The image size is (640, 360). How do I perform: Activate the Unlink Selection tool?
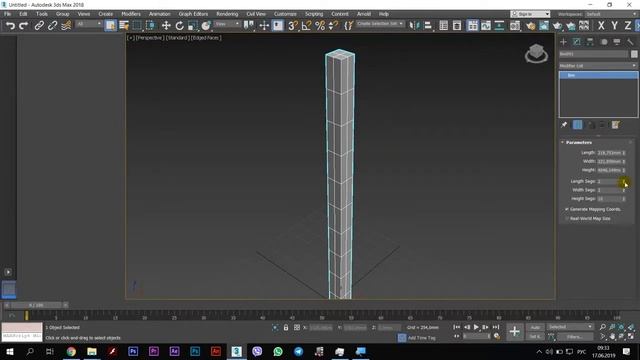coord(52,26)
